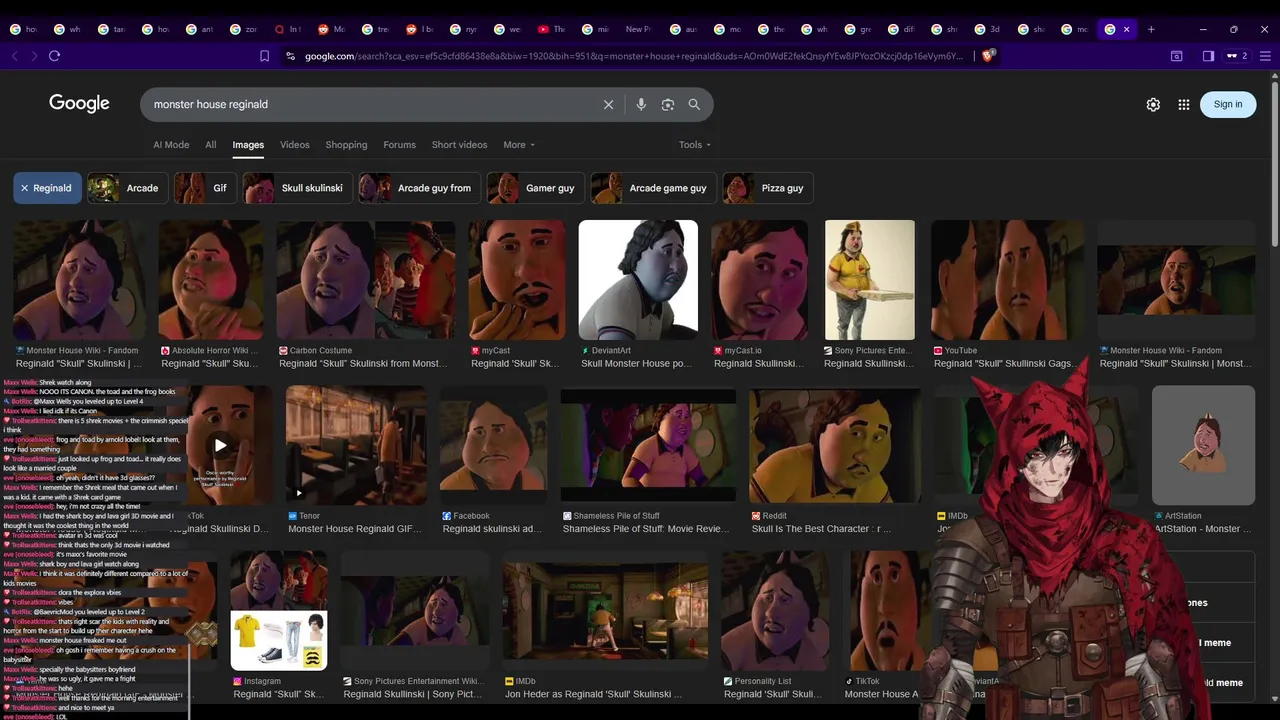The height and width of the screenshot is (720, 1280).
Task: Open the myCast Reginald thumbnail holding chin
Action: pyautogui.click(x=517, y=280)
